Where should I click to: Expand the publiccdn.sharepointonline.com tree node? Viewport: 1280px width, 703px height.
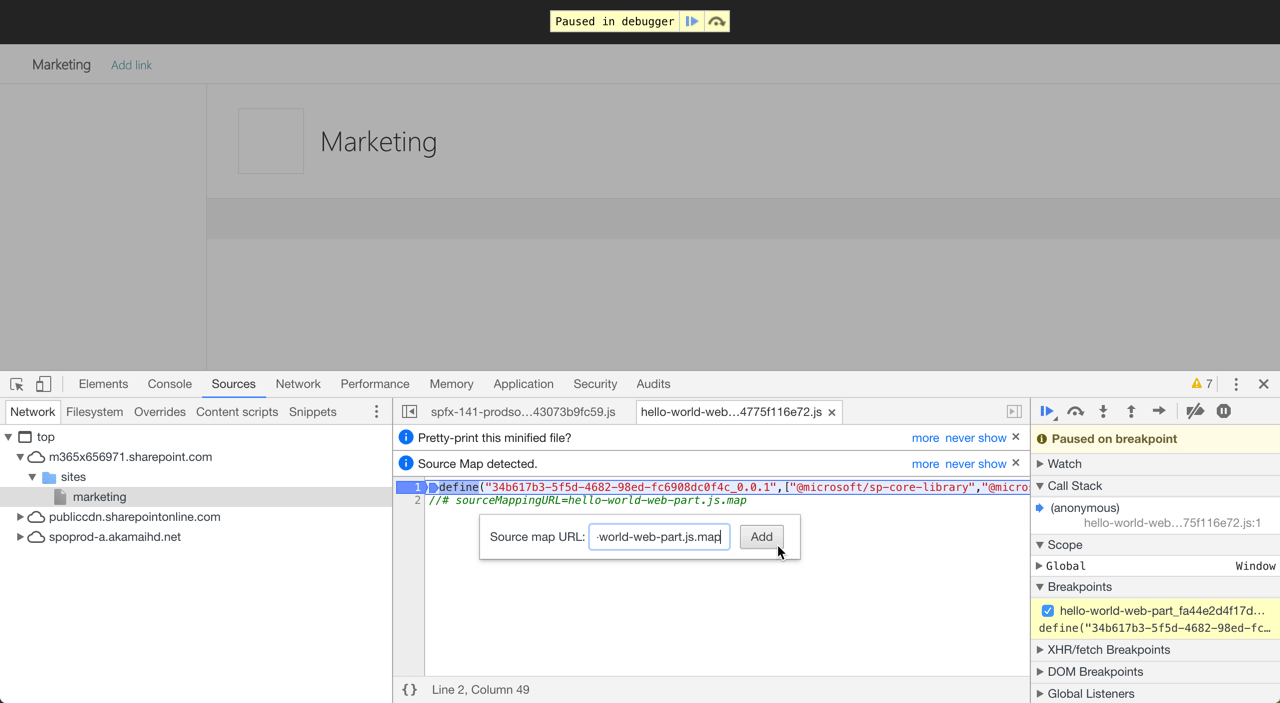[20, 517]
